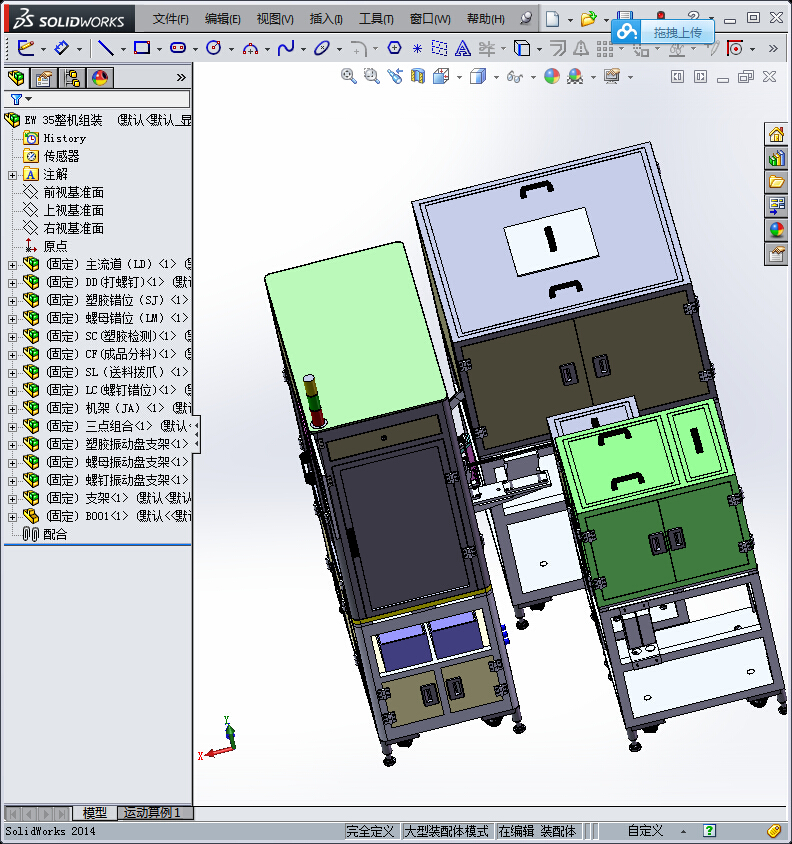This screenshot has height=844, width=792.
Task: Click the 自定义 units status entry
Action: 644,831
